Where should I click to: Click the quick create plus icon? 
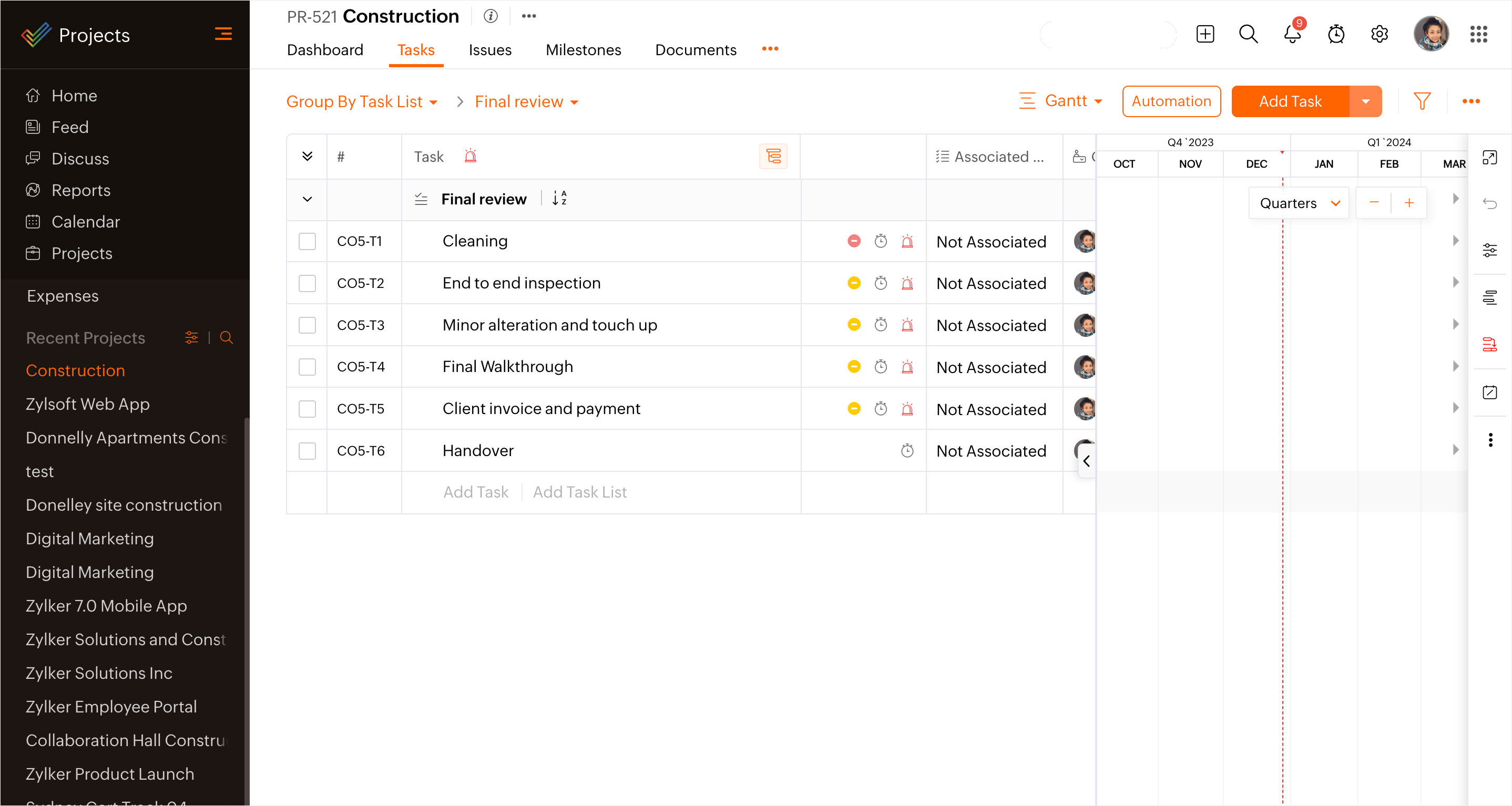point(1205,34)
